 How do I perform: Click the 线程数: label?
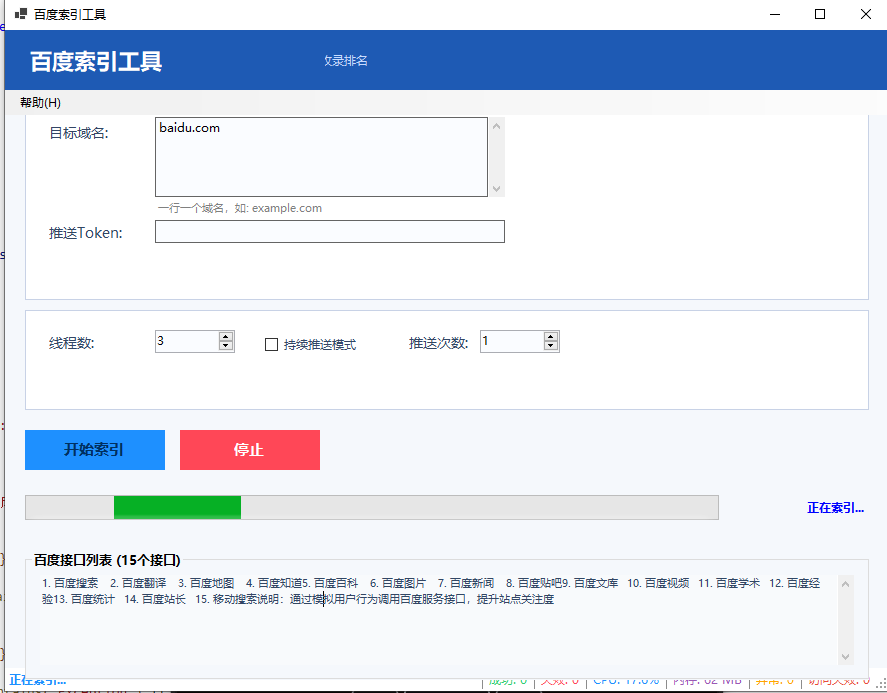click(72, 343)
